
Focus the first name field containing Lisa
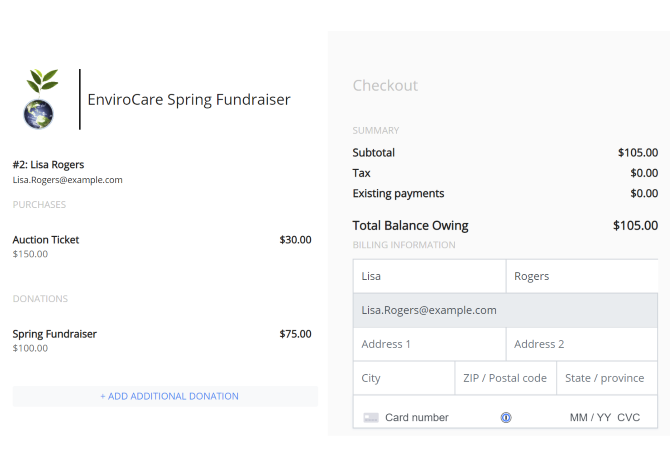pyautogui.click(x=429, y=276)
